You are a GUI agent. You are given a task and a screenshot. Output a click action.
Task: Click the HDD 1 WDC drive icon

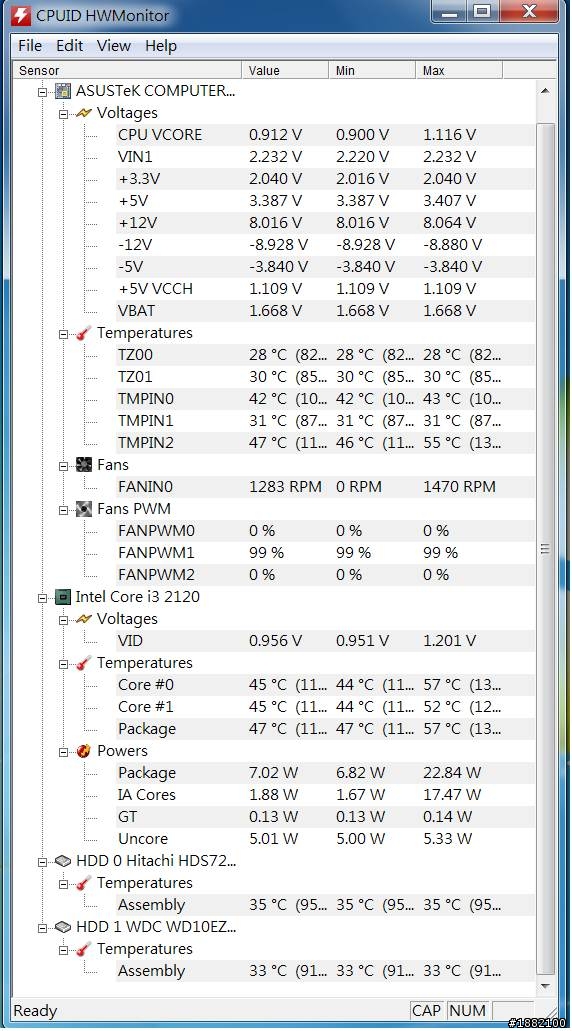[x=63, y=927]
